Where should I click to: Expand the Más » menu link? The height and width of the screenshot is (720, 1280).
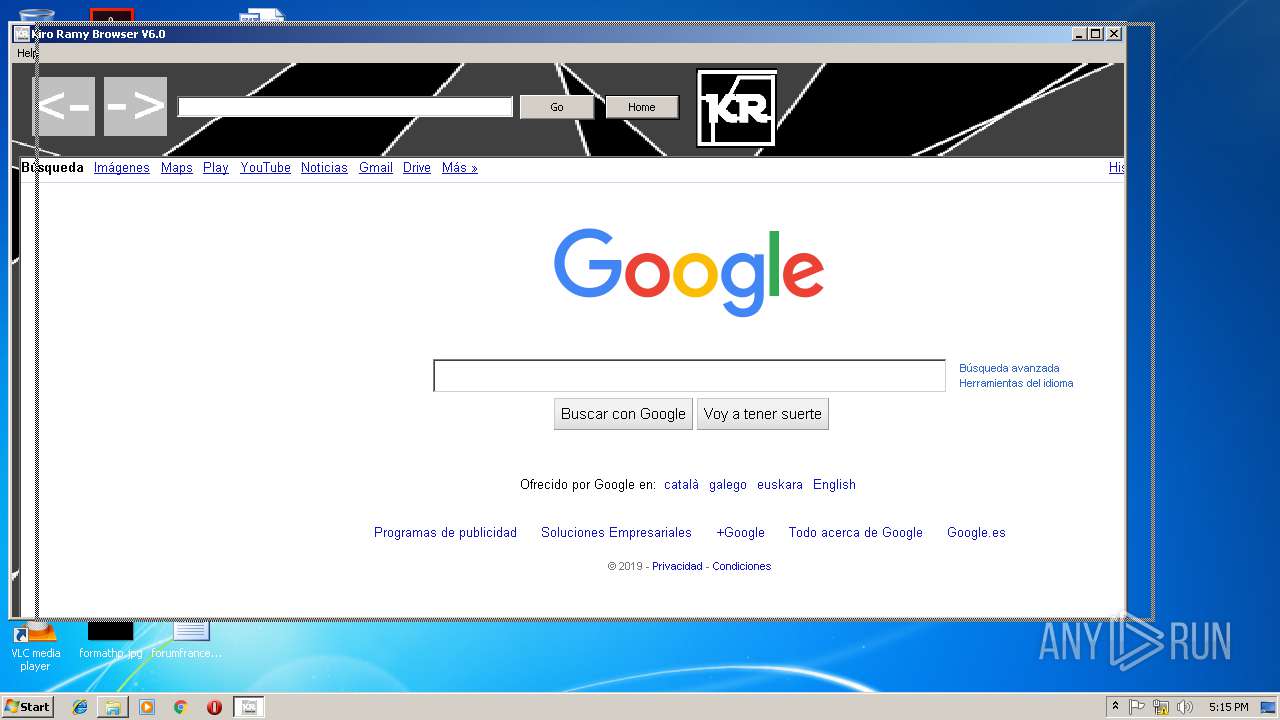[x=460, y=168]
